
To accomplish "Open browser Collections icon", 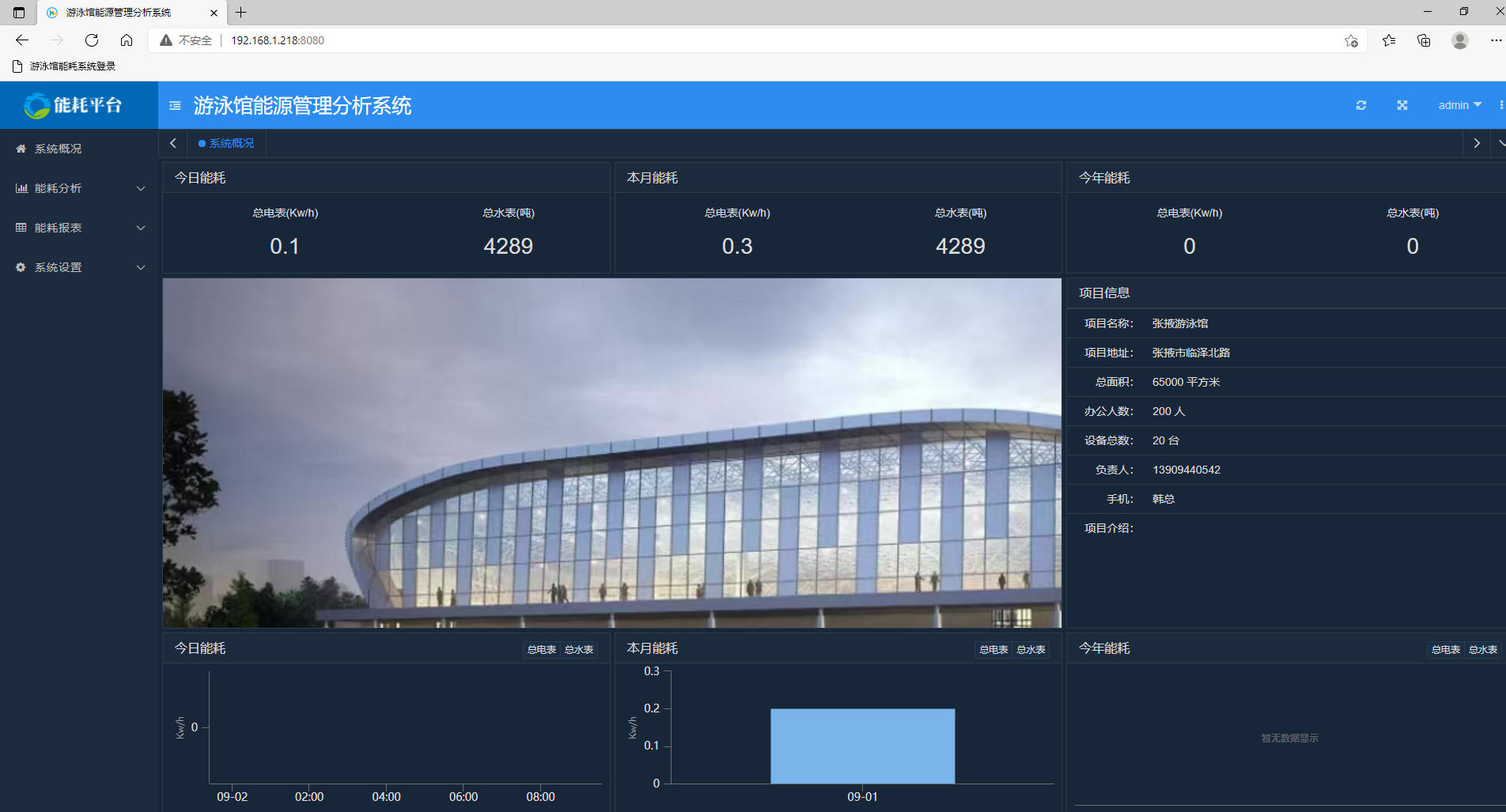I will (x=1424, y=40).
